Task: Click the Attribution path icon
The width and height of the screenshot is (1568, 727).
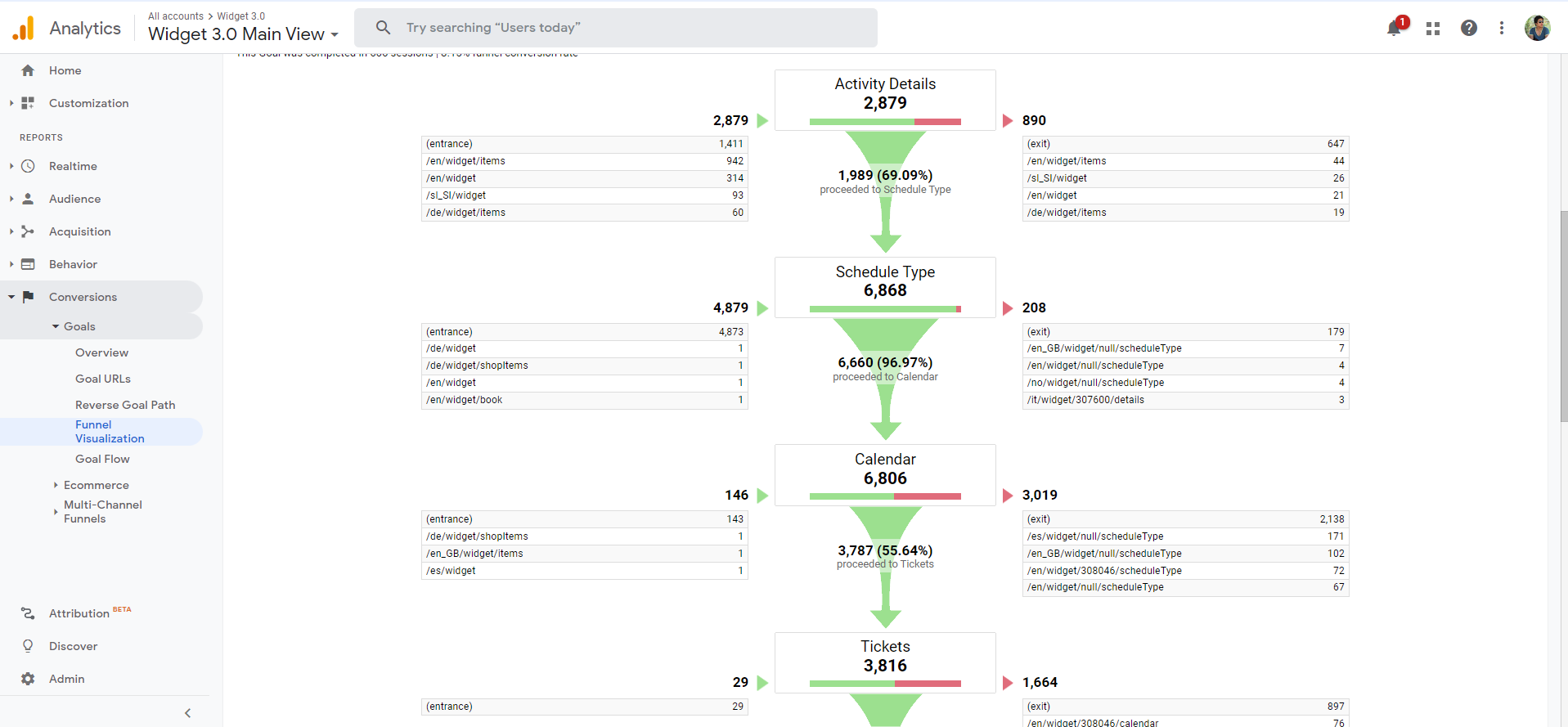Action: pyautogui.click(x=28, y=613)
